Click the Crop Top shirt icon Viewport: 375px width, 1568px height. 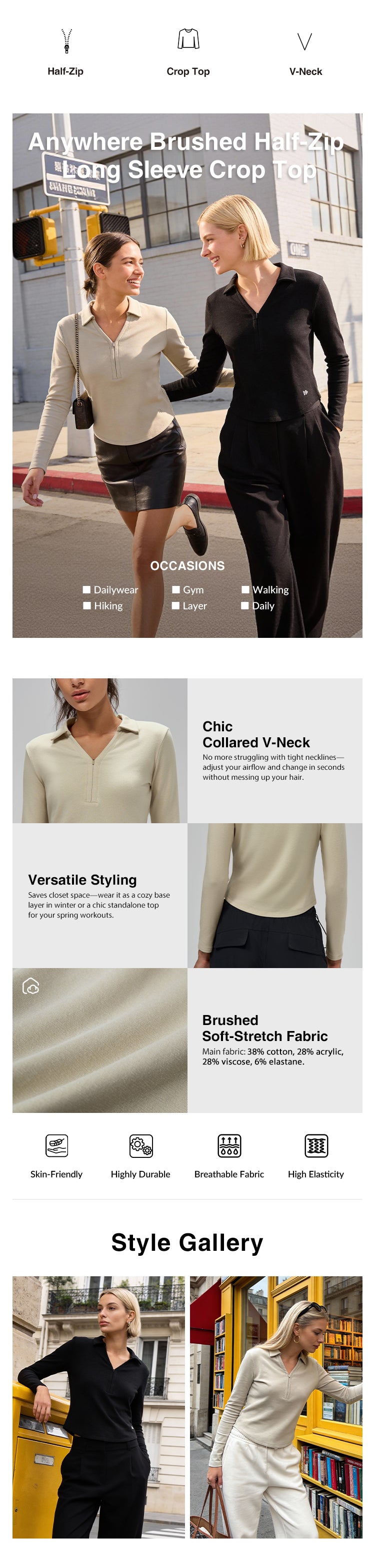[x=188, y=39]
